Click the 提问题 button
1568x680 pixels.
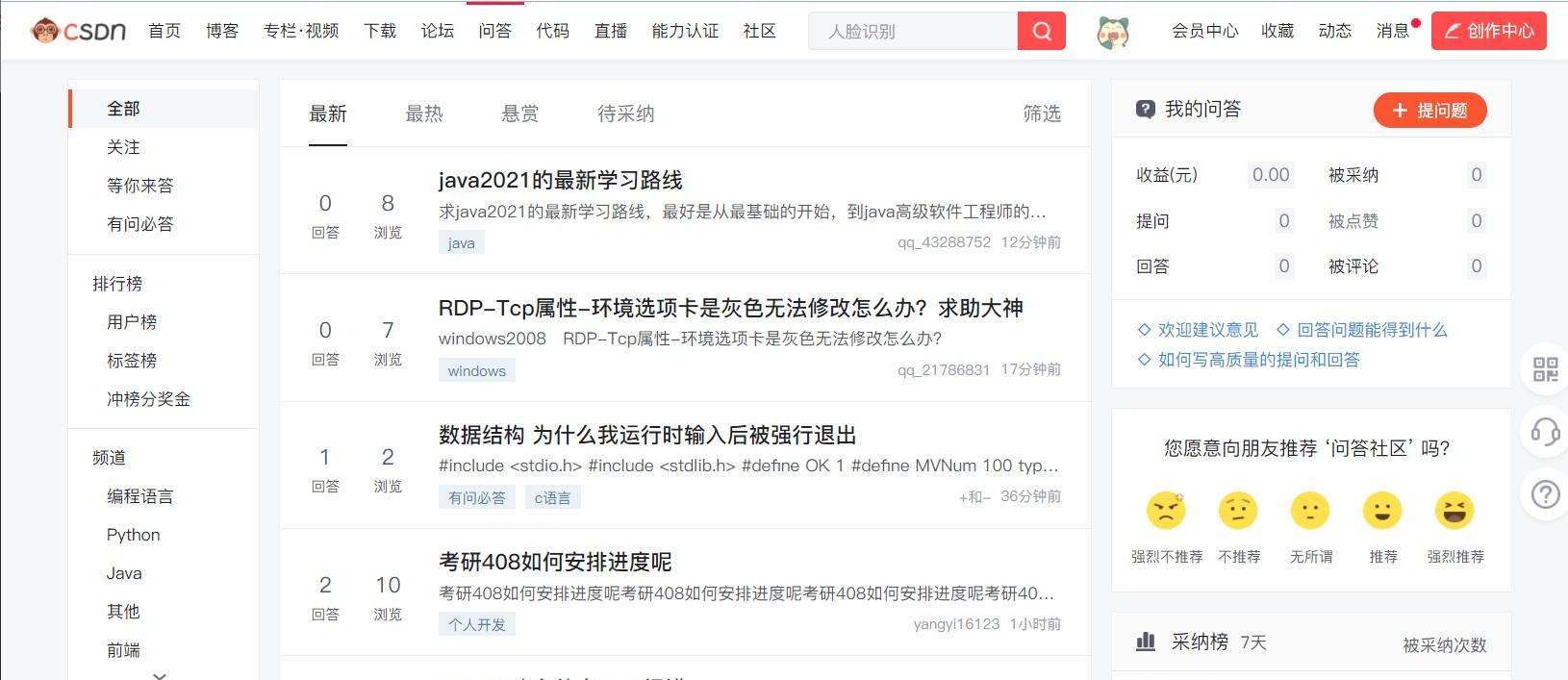1429,111
